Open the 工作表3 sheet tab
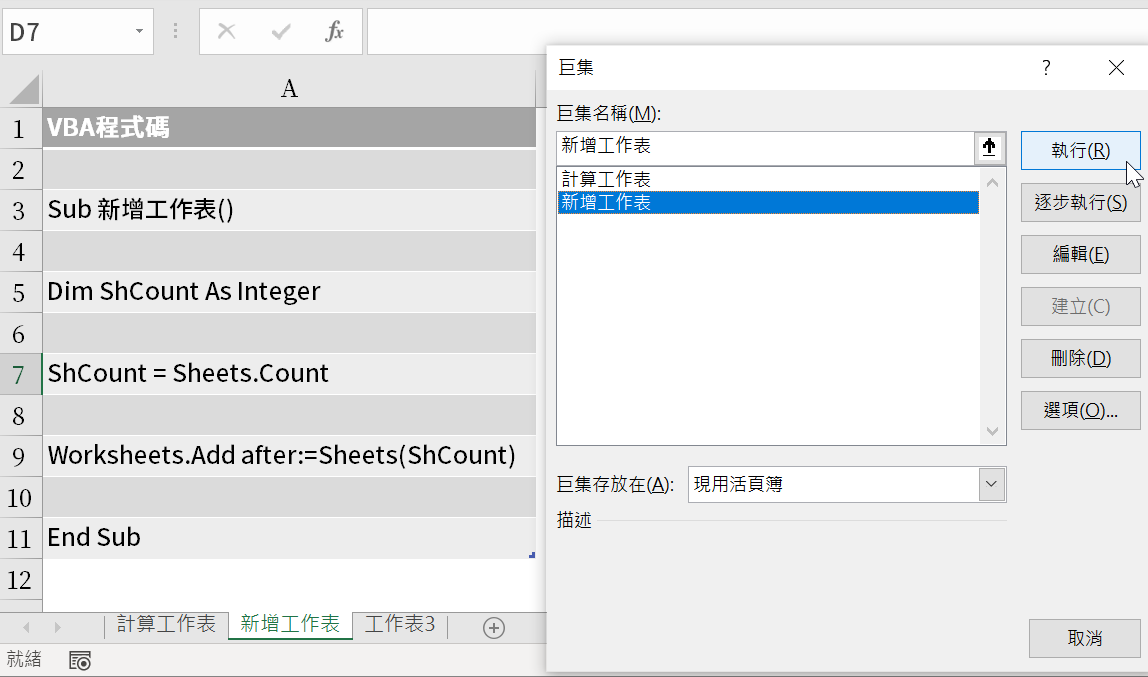 (400, 624)
